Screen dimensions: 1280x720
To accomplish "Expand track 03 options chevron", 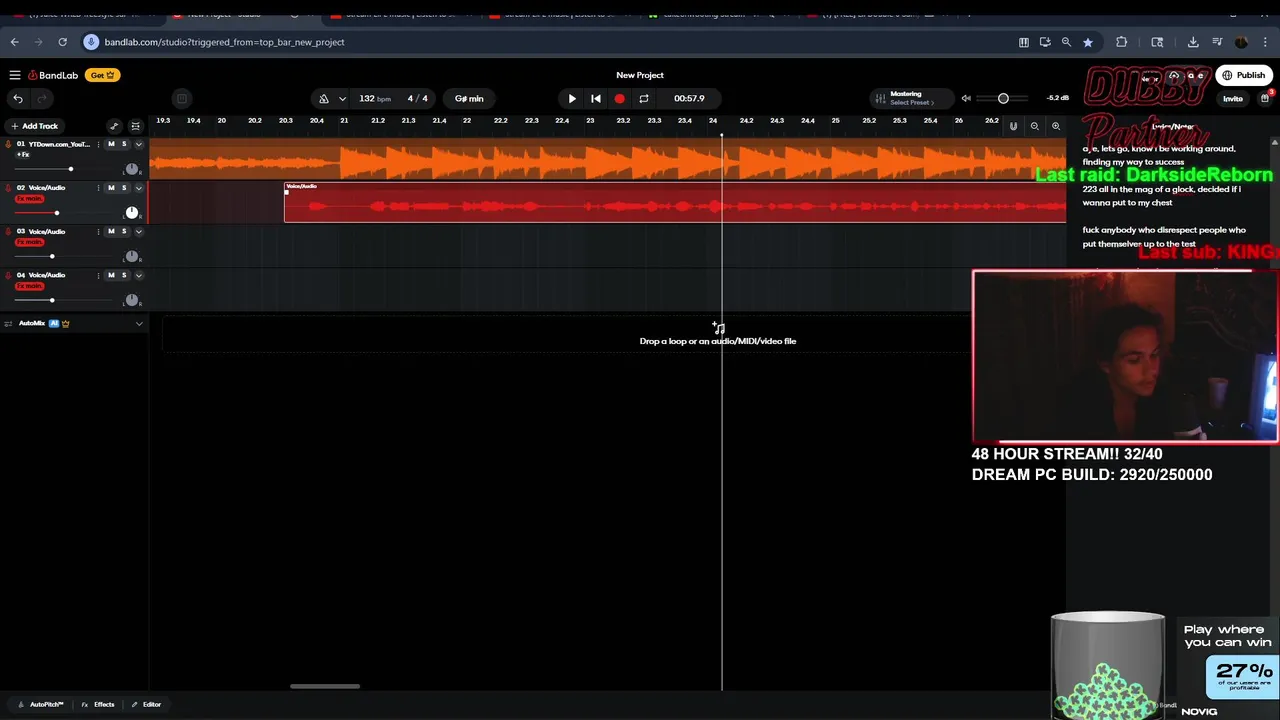I will click(139, 231).
